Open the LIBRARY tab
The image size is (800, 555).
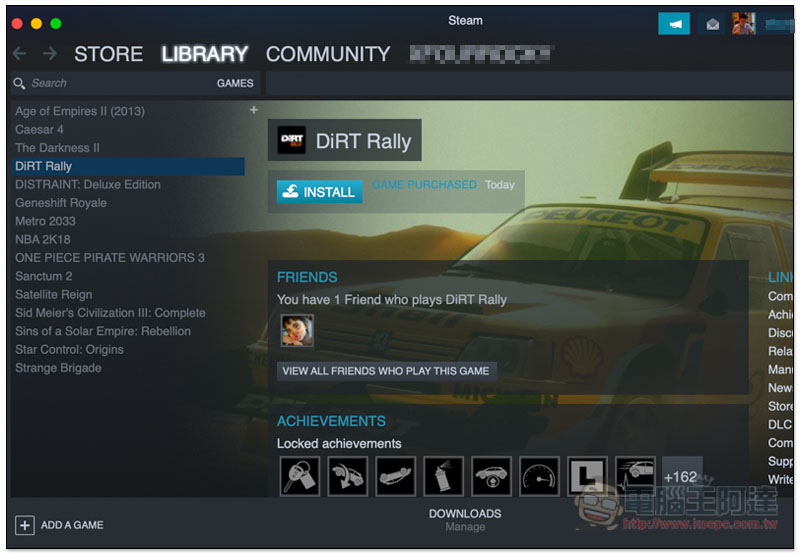[x=205, y=54]
